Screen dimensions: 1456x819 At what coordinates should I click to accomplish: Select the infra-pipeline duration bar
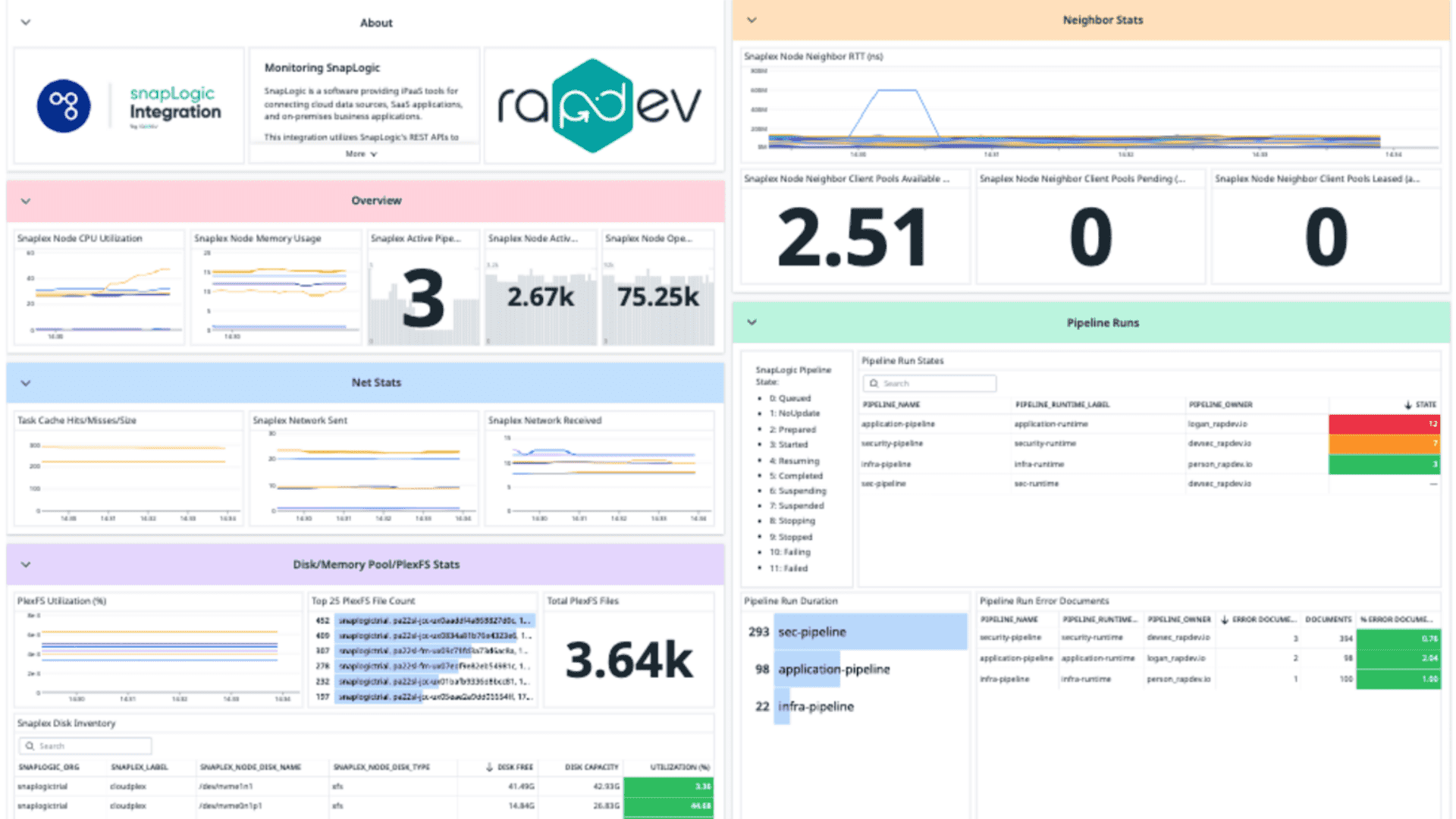(782, 706)
